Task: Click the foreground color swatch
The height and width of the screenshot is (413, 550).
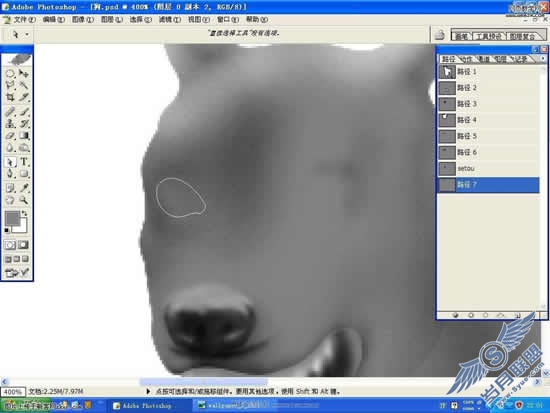Action: 12,218
